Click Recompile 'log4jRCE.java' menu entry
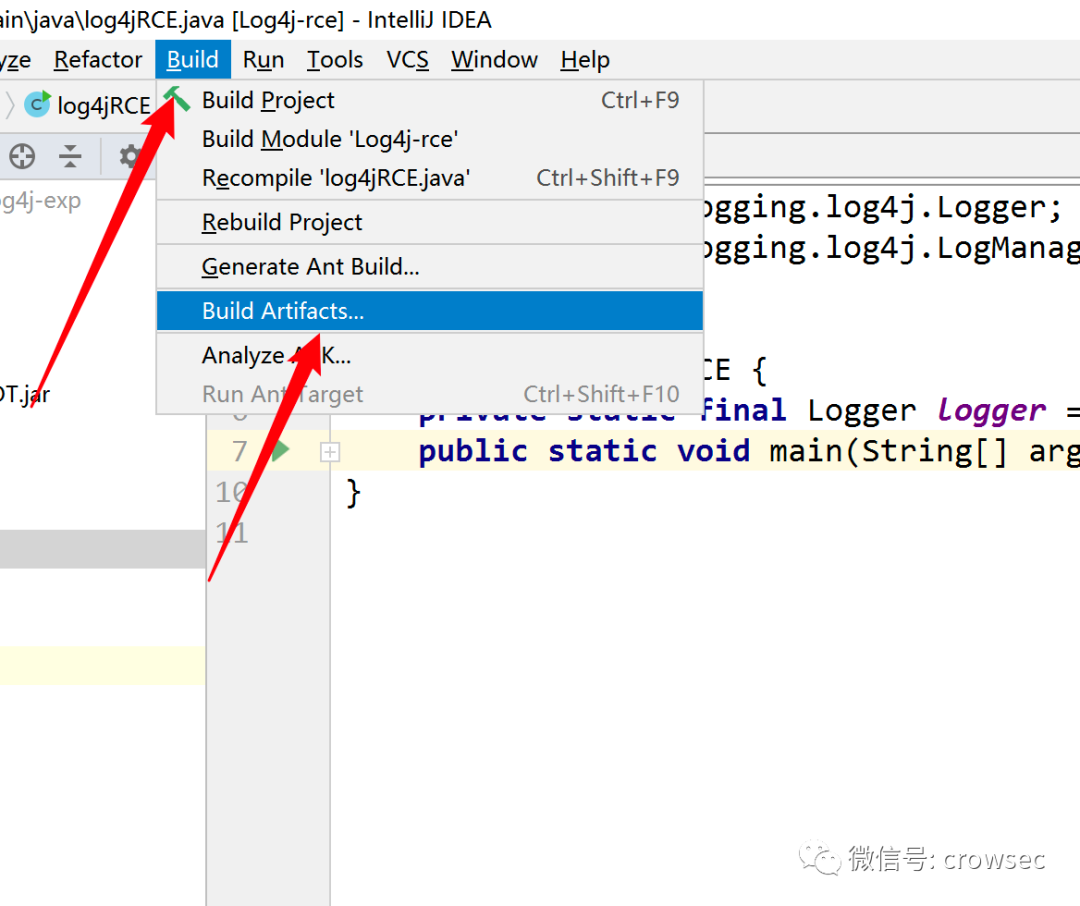The height and width of the screenshot is (906, 1080). pyautogui.click(x=430, y=178)
